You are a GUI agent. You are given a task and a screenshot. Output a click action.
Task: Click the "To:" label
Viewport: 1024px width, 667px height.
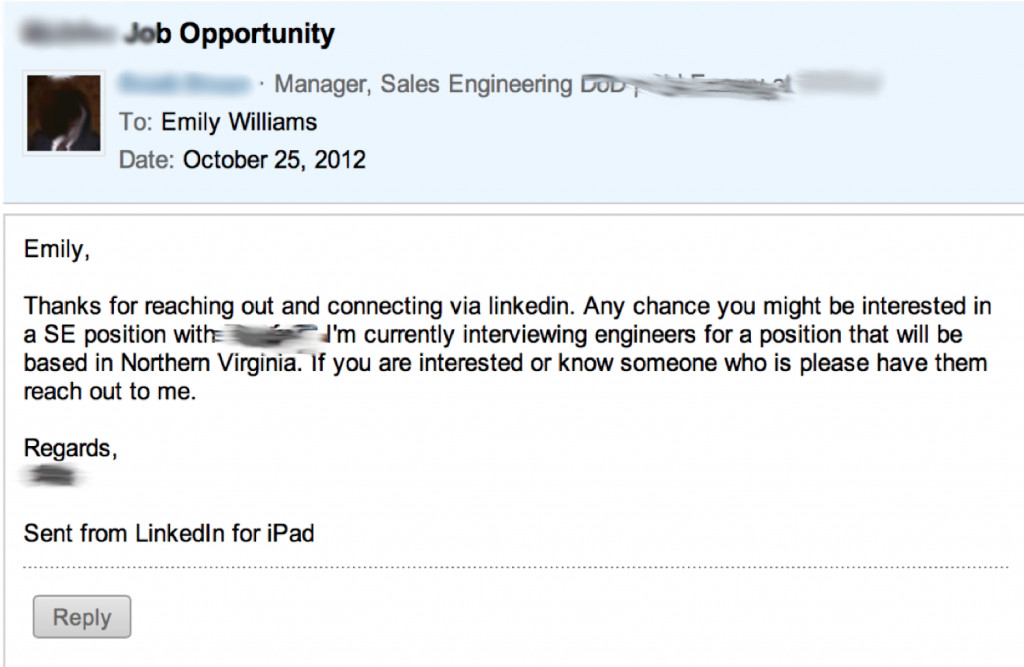(136, 122)
